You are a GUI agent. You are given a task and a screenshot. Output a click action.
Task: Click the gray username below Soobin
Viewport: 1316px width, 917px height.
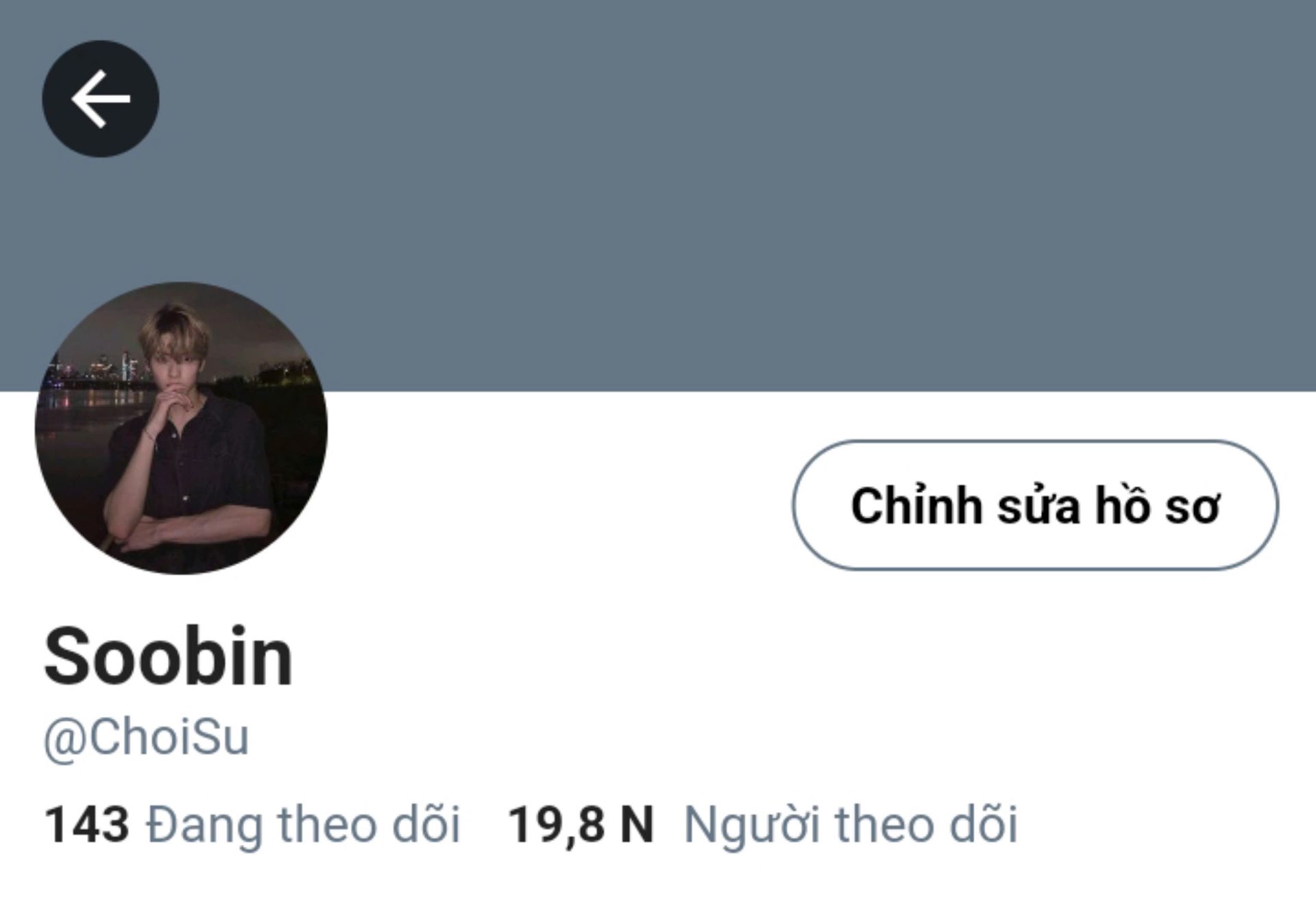pos(146,738)
